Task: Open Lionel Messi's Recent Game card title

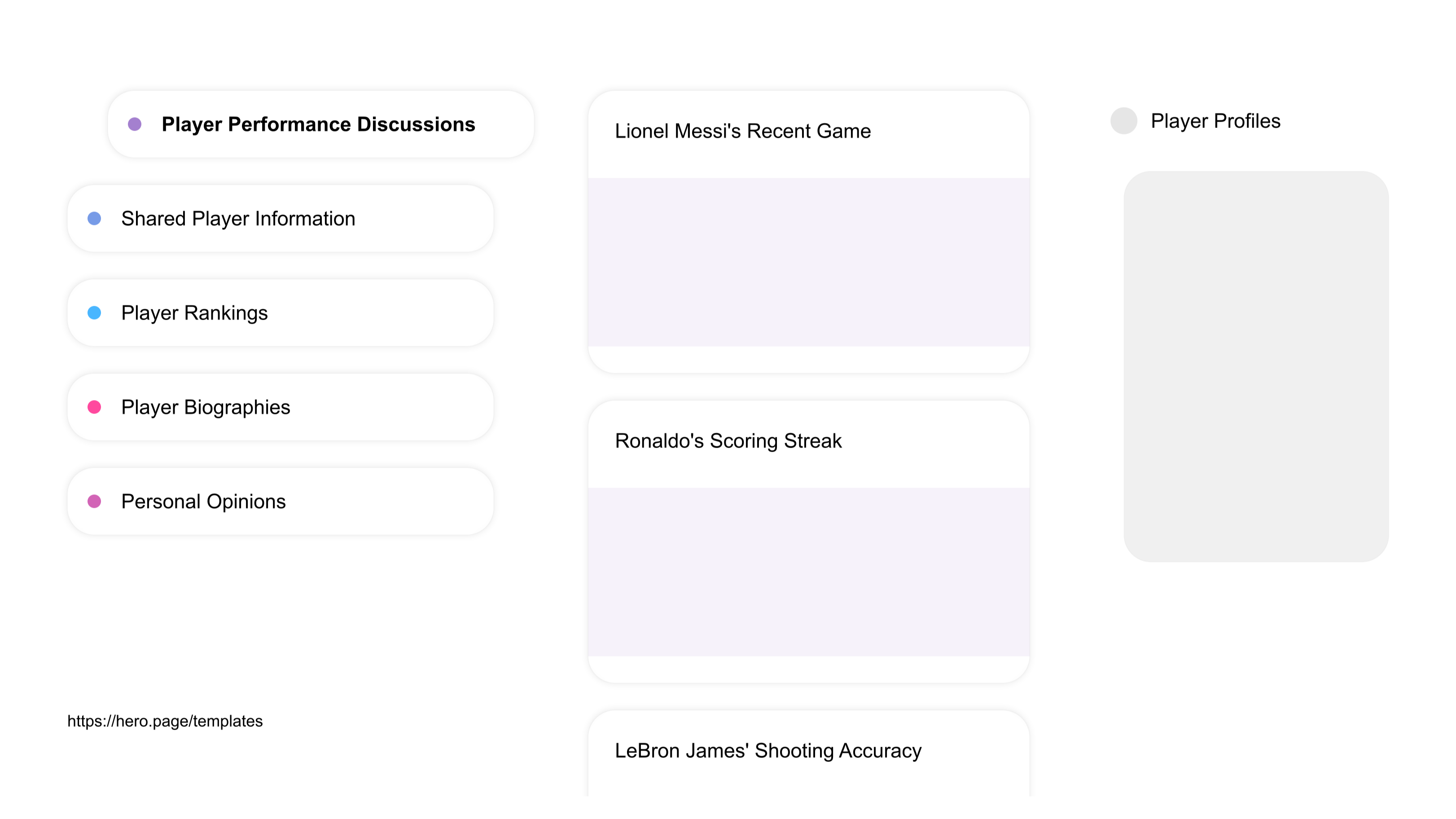Action: [x=743, y=131]
